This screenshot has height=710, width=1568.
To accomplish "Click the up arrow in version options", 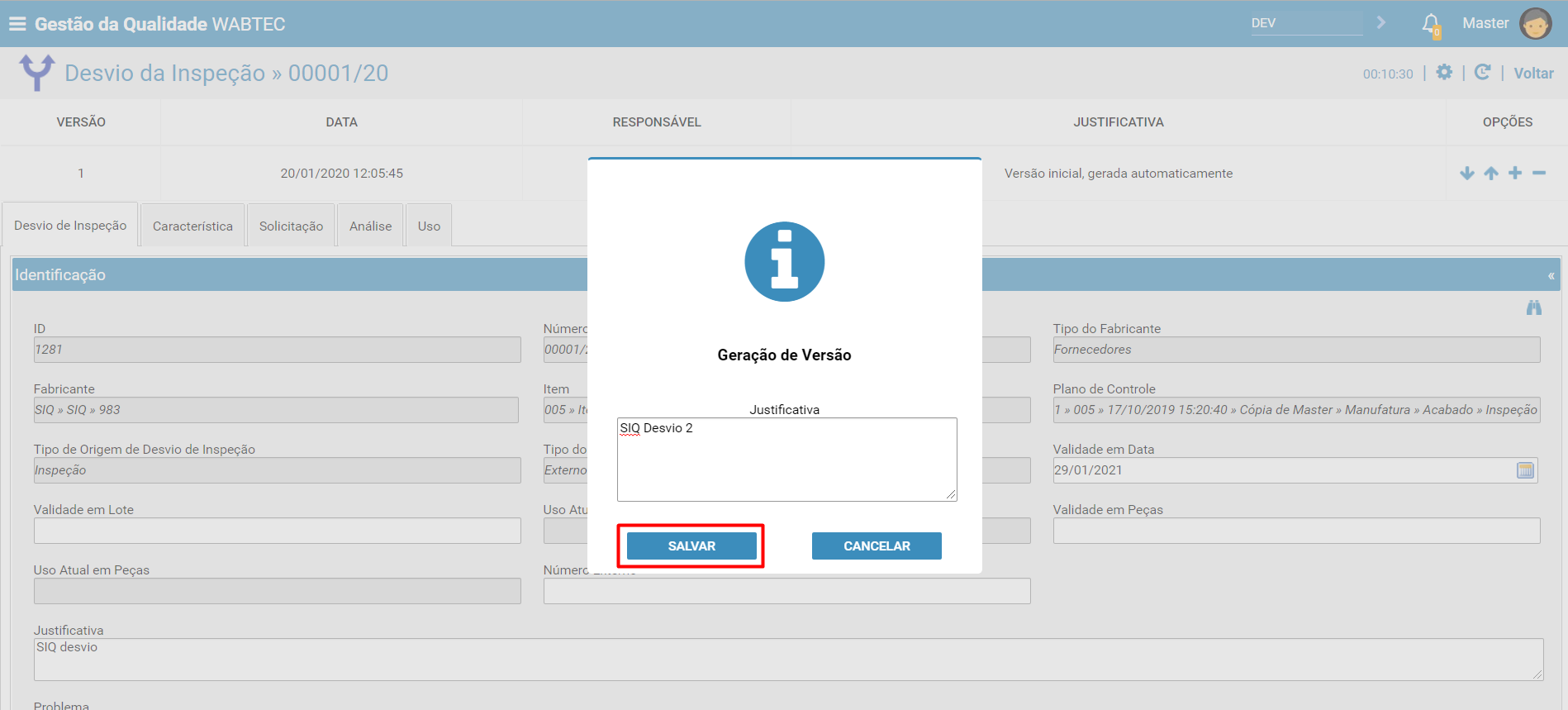I will [x=1491, y=173].
